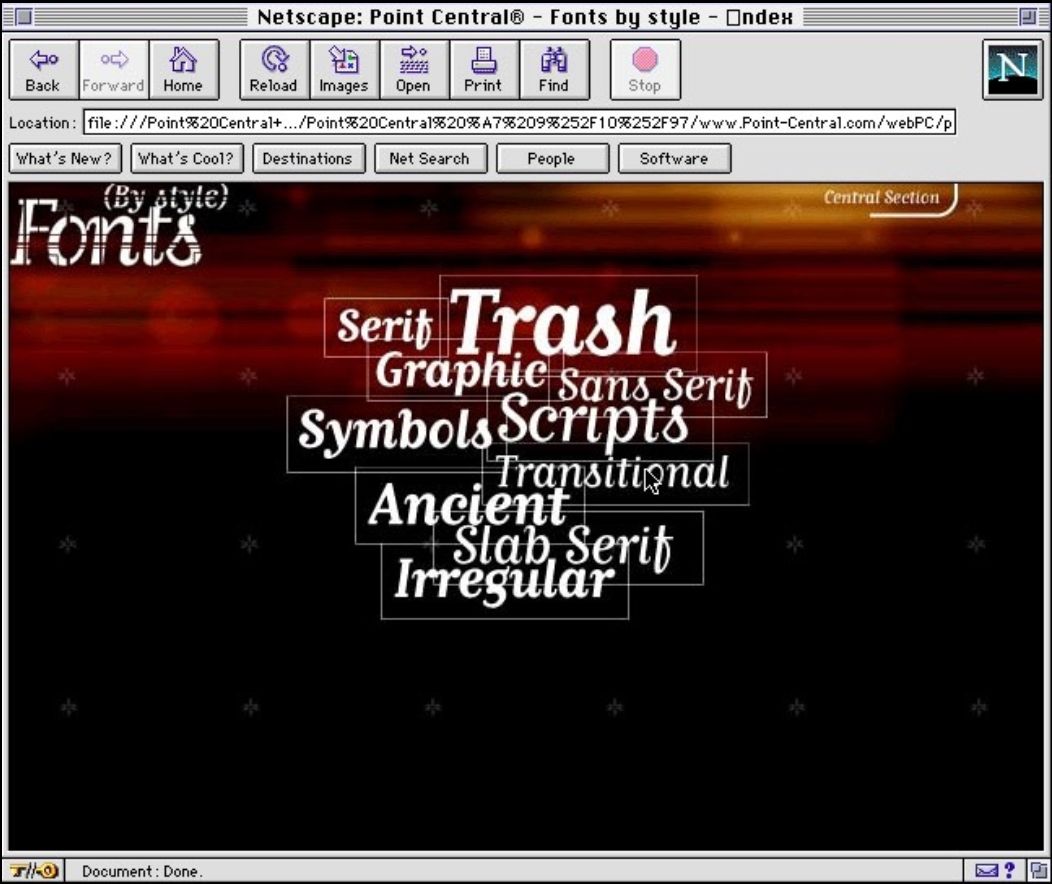Click the Location URL field
This screenshot has width=1052, height=884.
click(519, 123)
